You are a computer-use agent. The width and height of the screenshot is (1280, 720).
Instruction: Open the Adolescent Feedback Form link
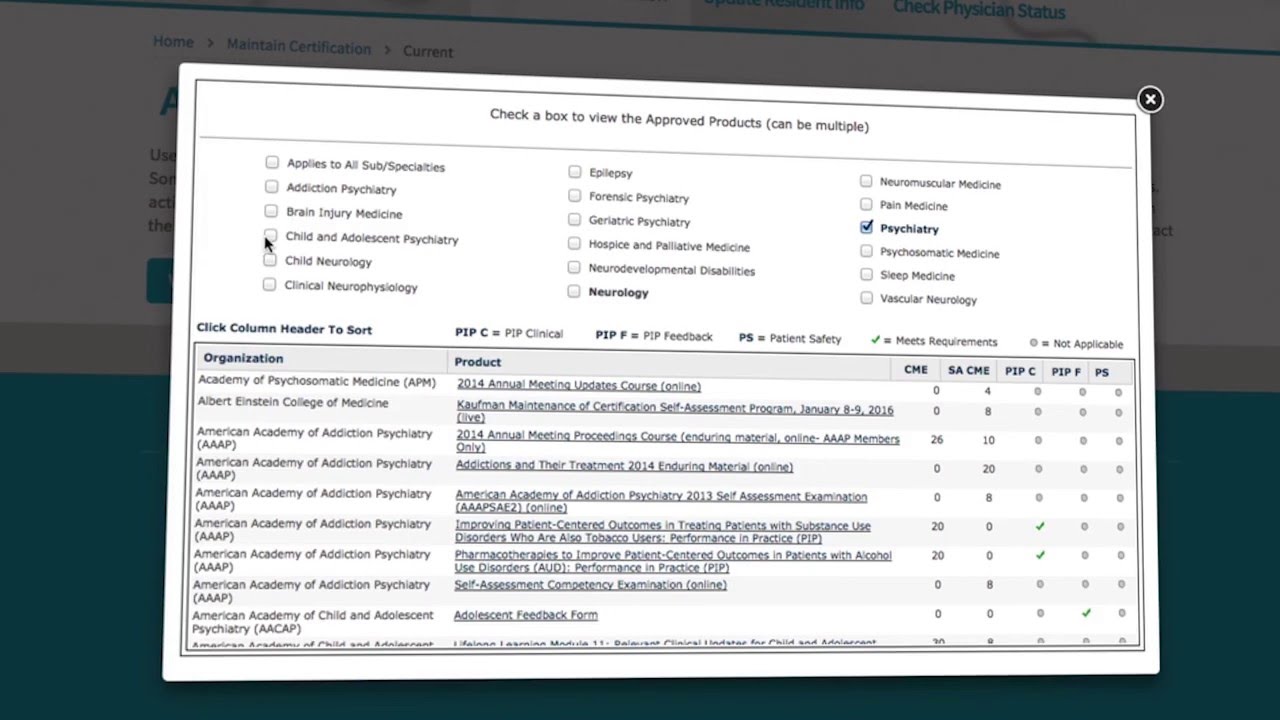[525, 616]
